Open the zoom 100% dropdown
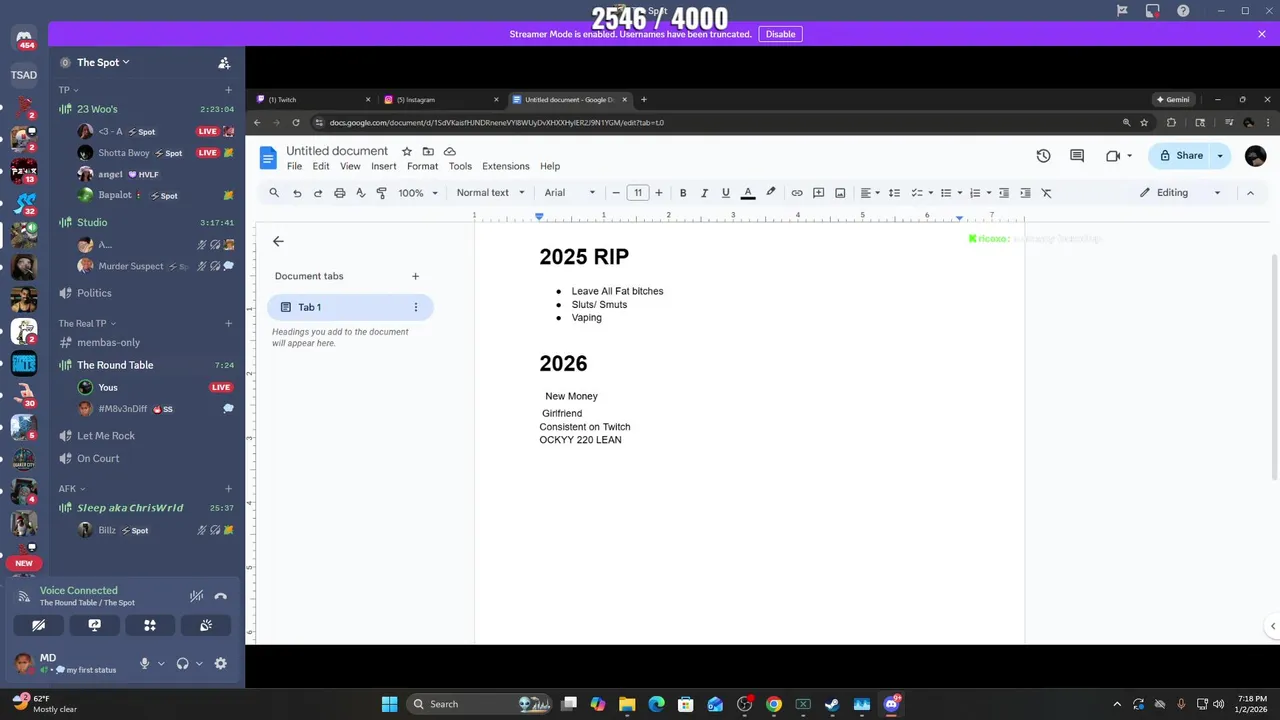Image resolution: width=1280 pixels, height=720 pixels. [418, 193]
